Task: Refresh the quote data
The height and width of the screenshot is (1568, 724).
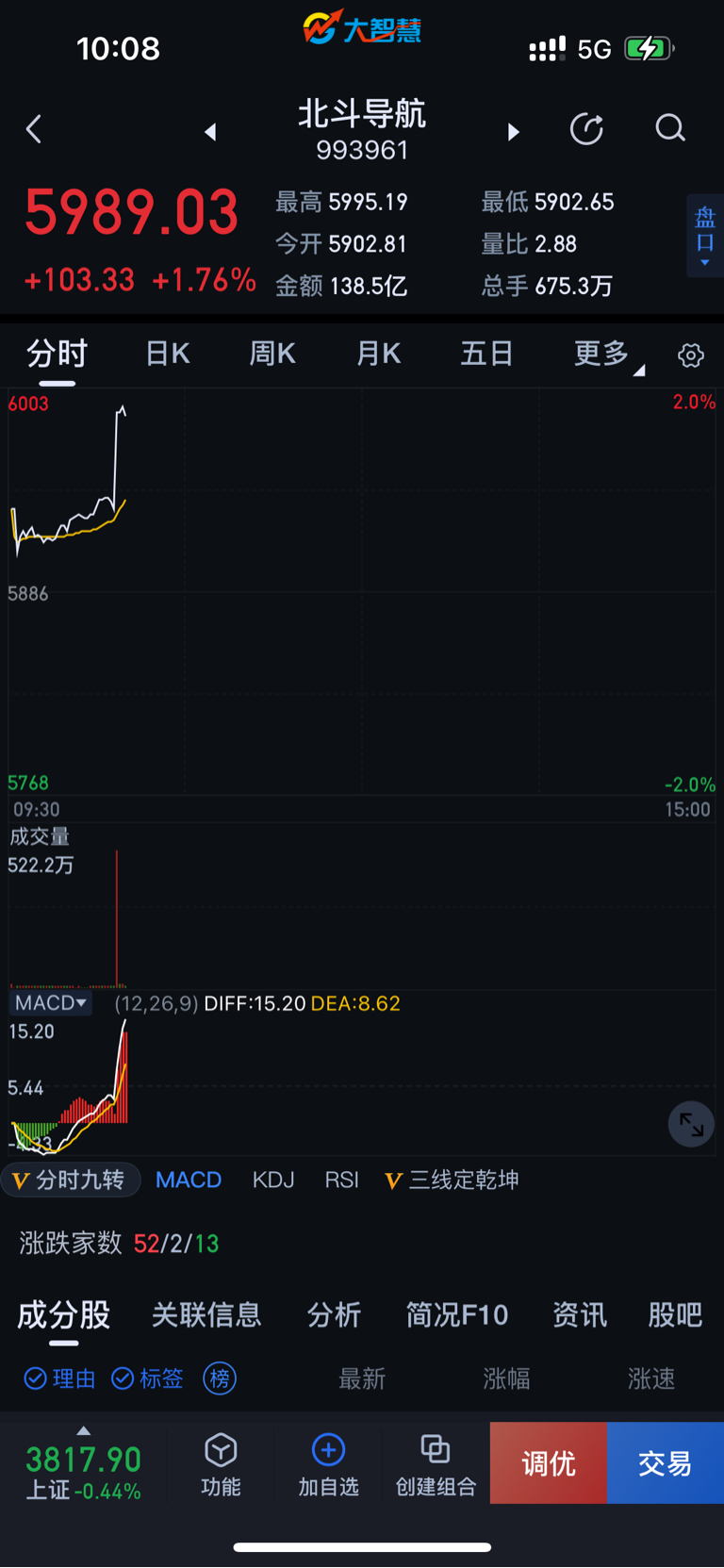Action: pos(586,128)
